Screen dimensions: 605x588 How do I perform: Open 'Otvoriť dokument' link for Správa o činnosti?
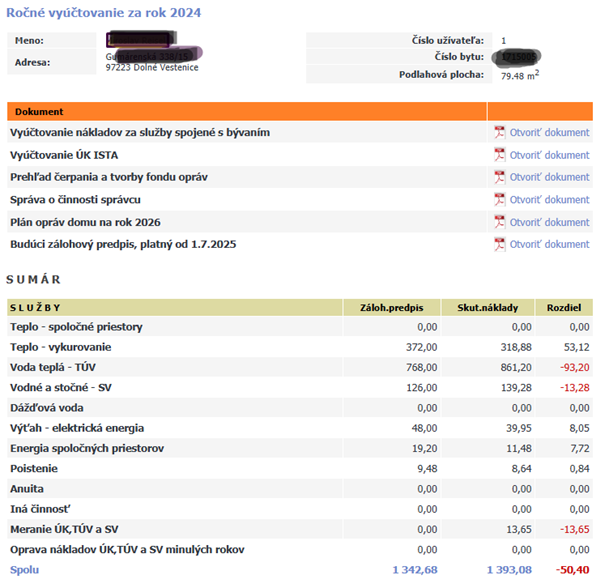(x=549, y=200)
